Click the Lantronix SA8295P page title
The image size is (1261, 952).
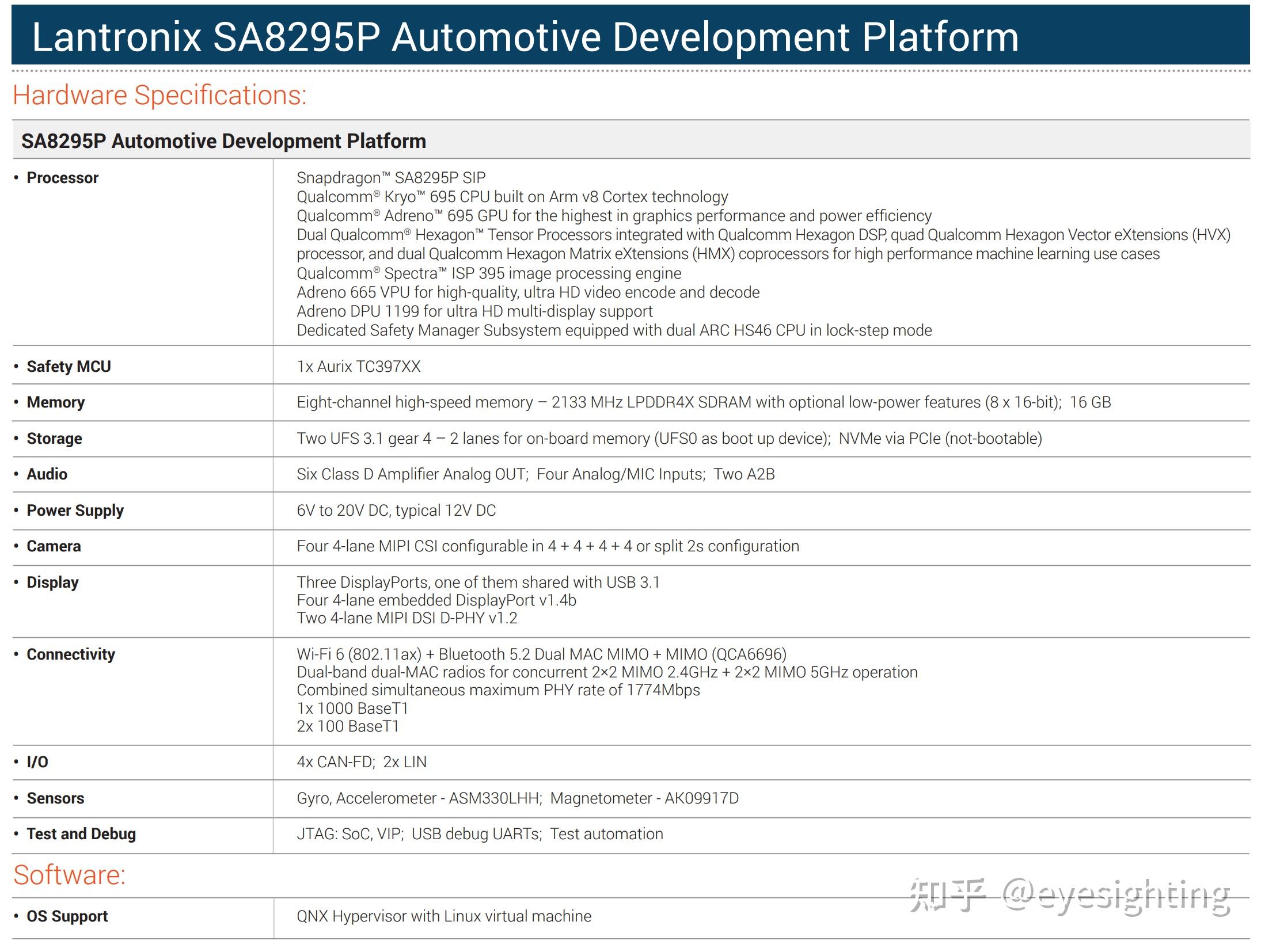pyautogui.click(x=525, y=37)
